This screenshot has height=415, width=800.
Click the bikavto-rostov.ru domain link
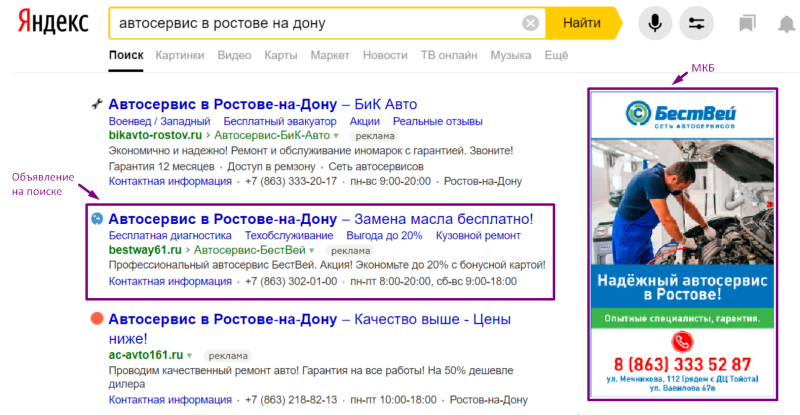coord(155,135)
